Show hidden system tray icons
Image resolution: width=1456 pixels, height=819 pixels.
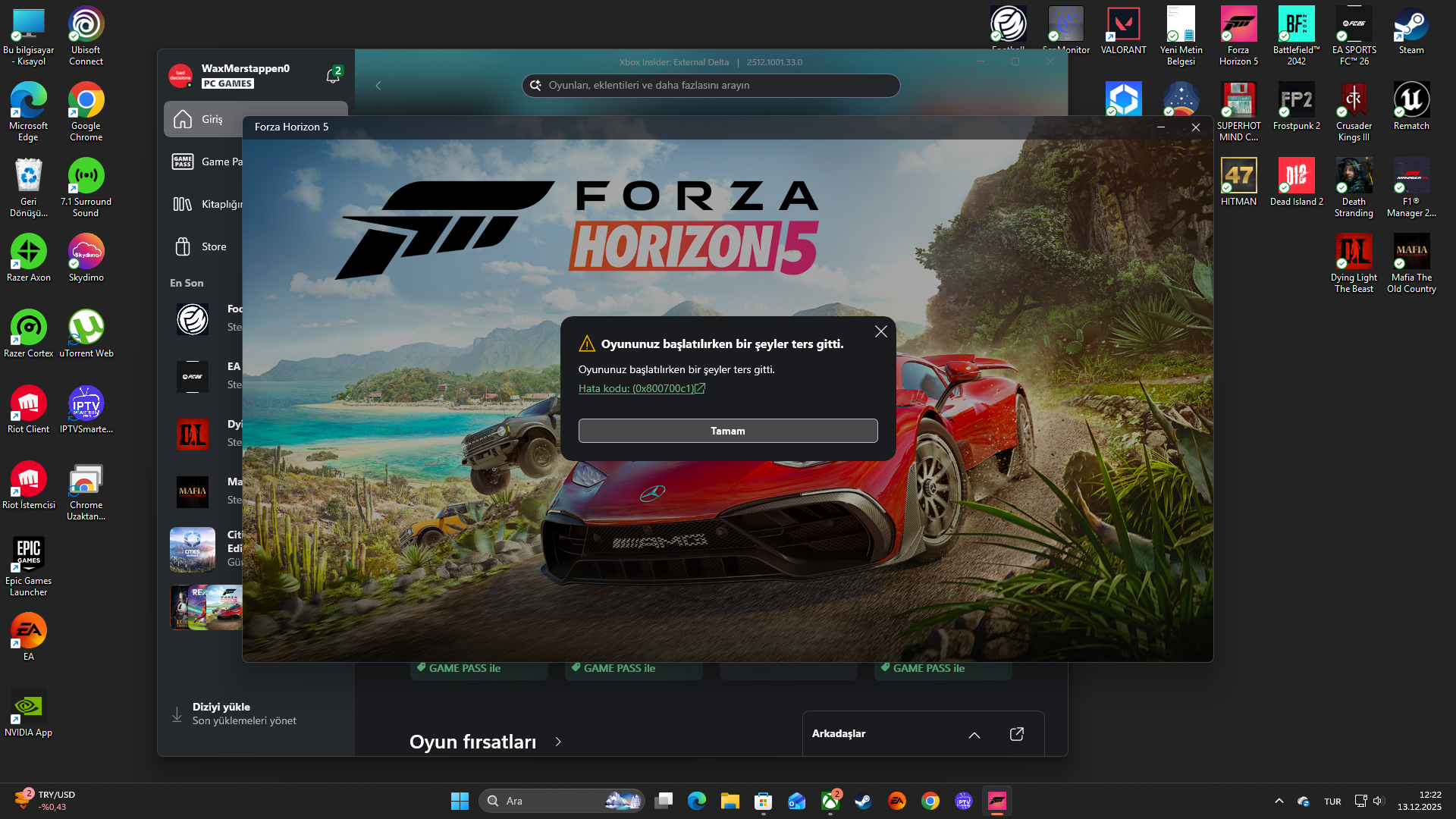(x=1279, y=801)
